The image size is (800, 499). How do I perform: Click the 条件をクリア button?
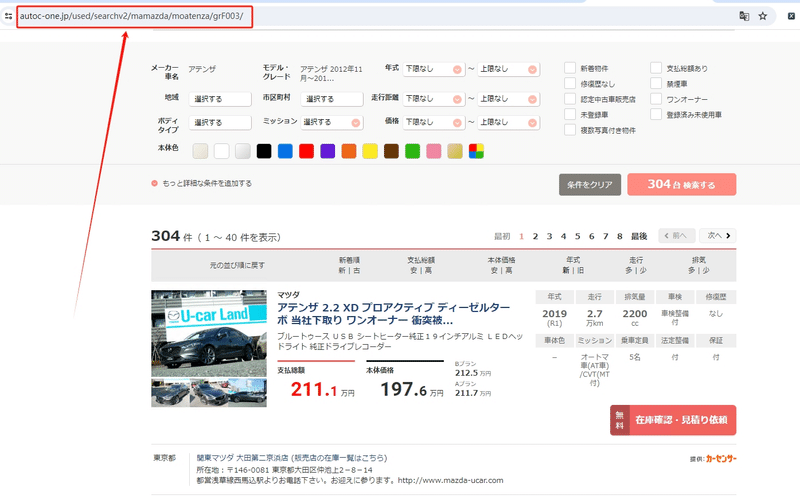pos(590,185)
